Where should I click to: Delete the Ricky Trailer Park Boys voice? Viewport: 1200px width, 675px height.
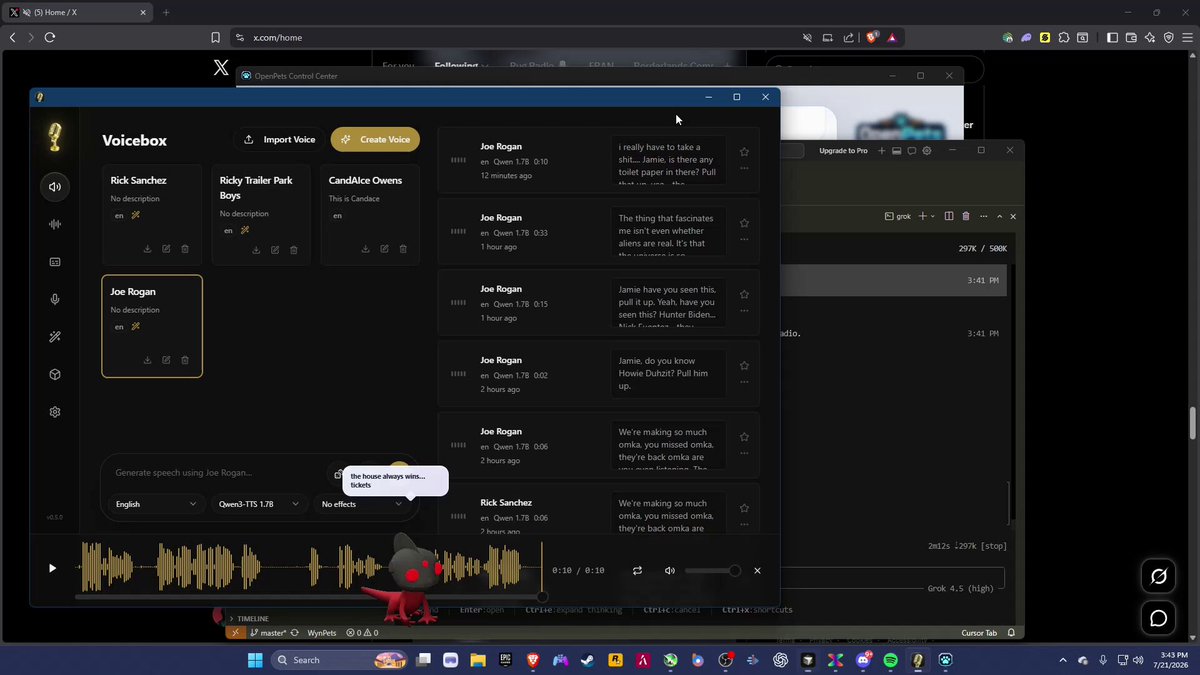point(294,250)
